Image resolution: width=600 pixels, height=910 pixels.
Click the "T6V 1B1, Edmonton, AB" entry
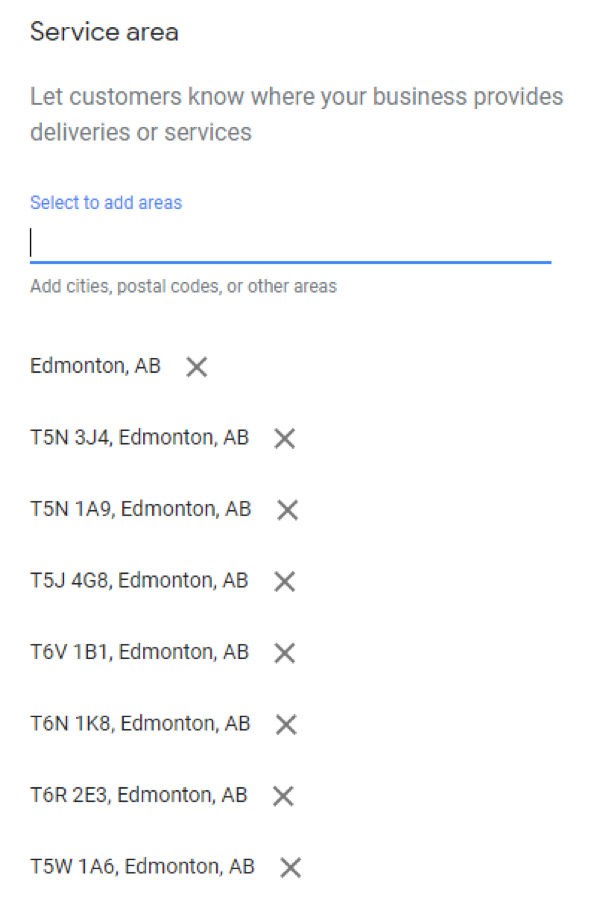[x=139, y=652]
